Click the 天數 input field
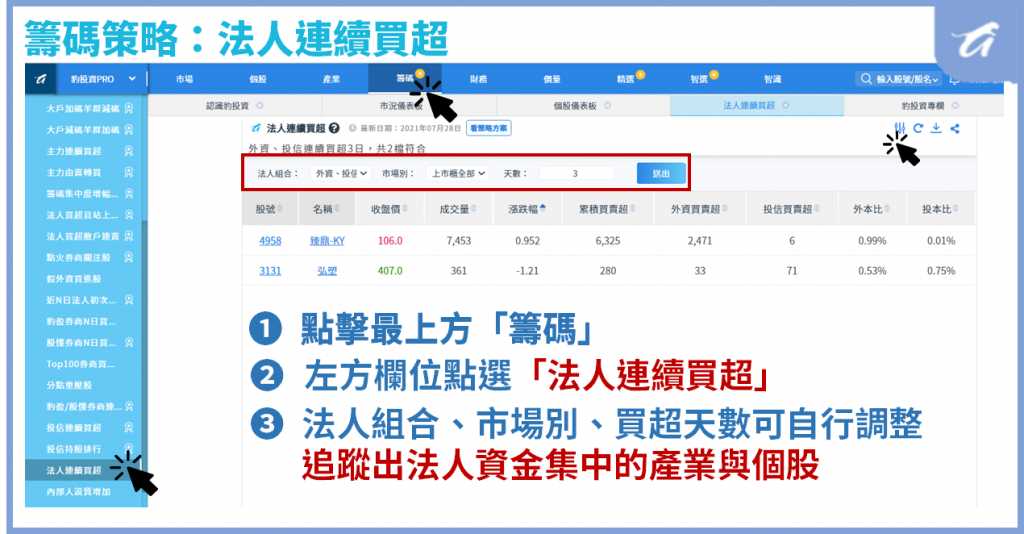This screenshot has height=534, width=1024. click(x=576, y=174)
